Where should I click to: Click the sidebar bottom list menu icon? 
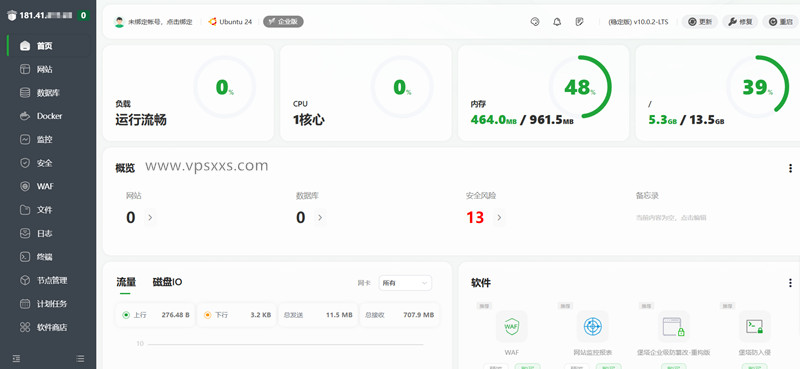click(x=80, y=359)
